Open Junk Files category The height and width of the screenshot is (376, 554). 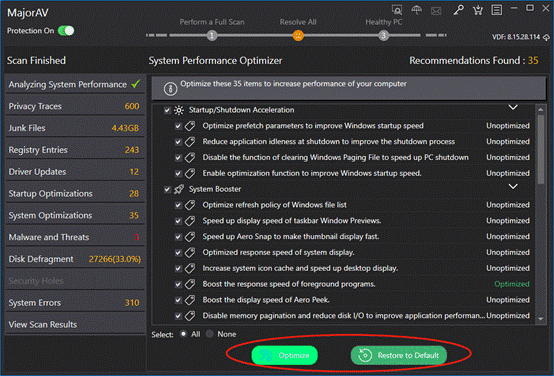(x=75, y=128)
